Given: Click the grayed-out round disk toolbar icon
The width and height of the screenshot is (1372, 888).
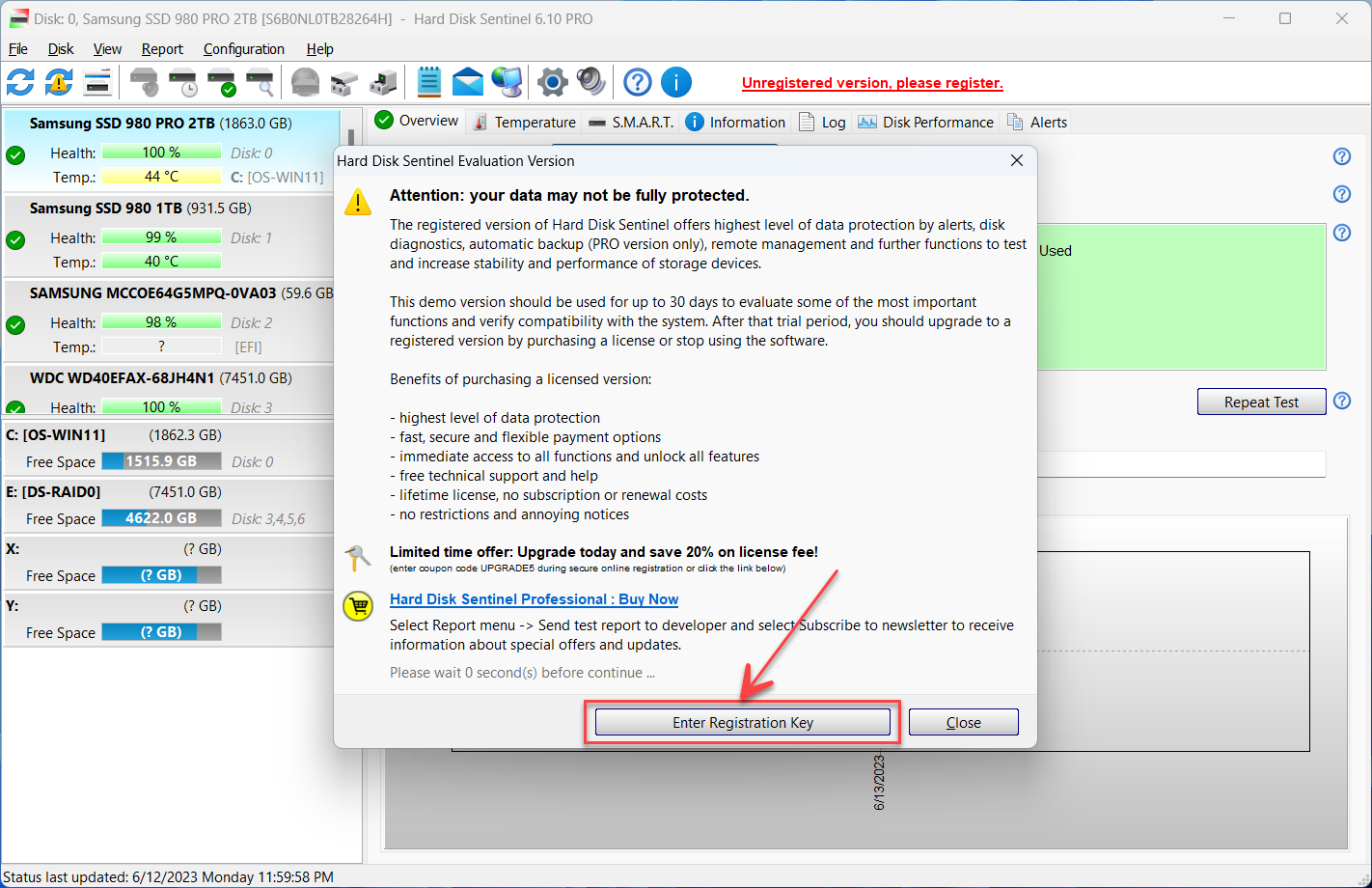Looking at the screenshot, I should (305, 83).
